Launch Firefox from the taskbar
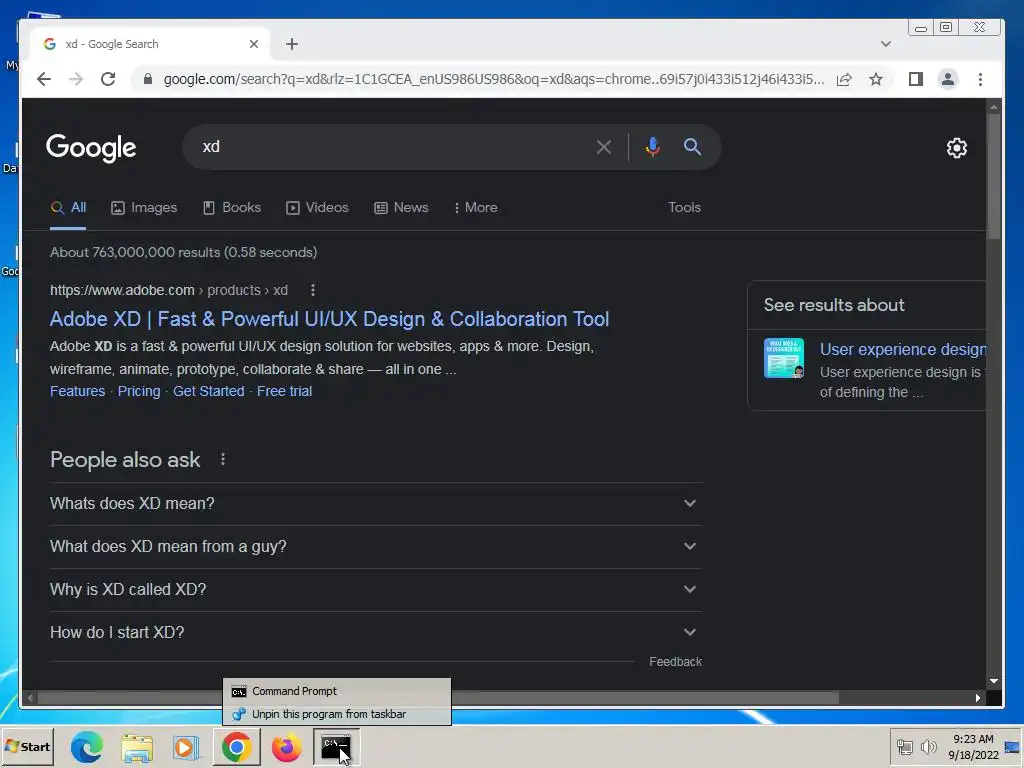The height and width of the screenshot is (768, 1024). [286, 747]
